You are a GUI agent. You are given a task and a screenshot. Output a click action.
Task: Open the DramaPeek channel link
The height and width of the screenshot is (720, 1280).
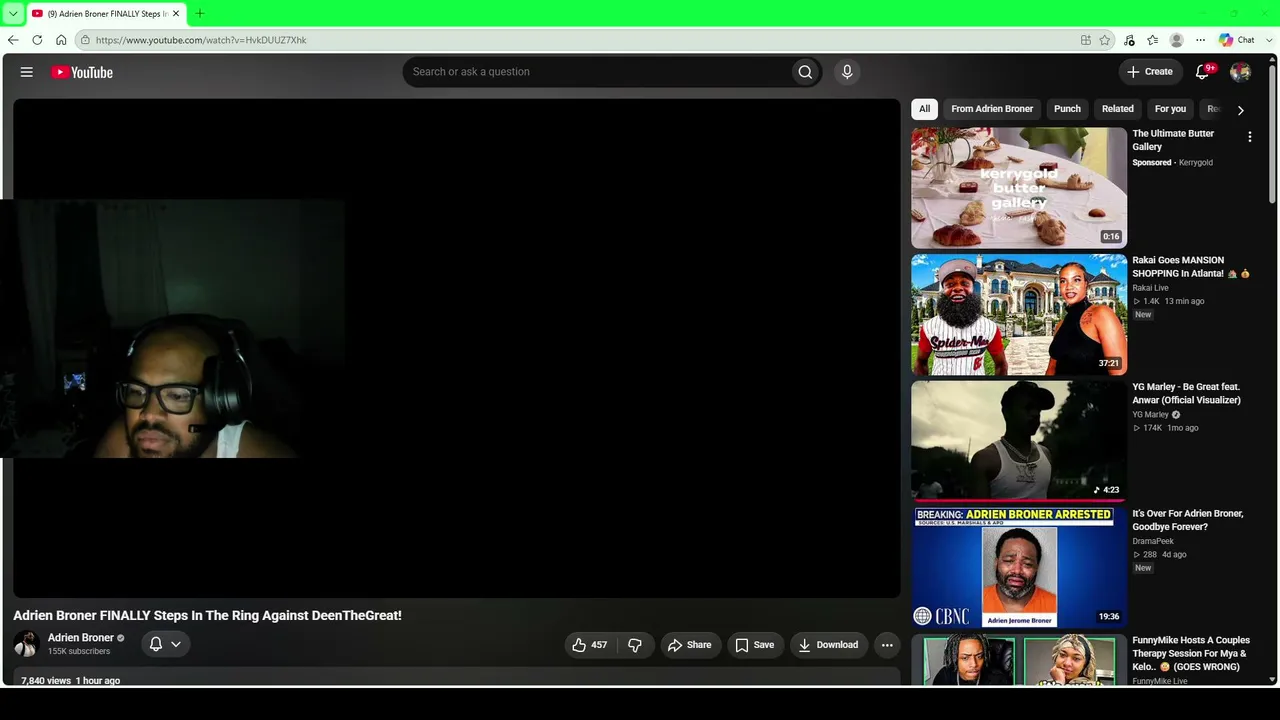[1153, 541]
